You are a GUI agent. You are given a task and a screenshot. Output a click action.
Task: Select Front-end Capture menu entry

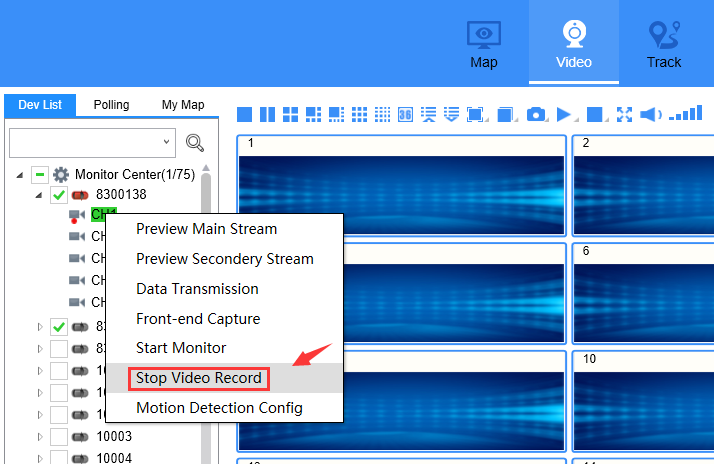coord(224,319)
